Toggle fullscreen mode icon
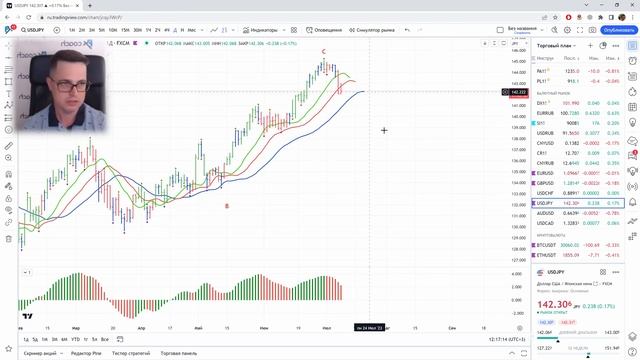Viewport: 640px width, 360px height. click(580, 30)
